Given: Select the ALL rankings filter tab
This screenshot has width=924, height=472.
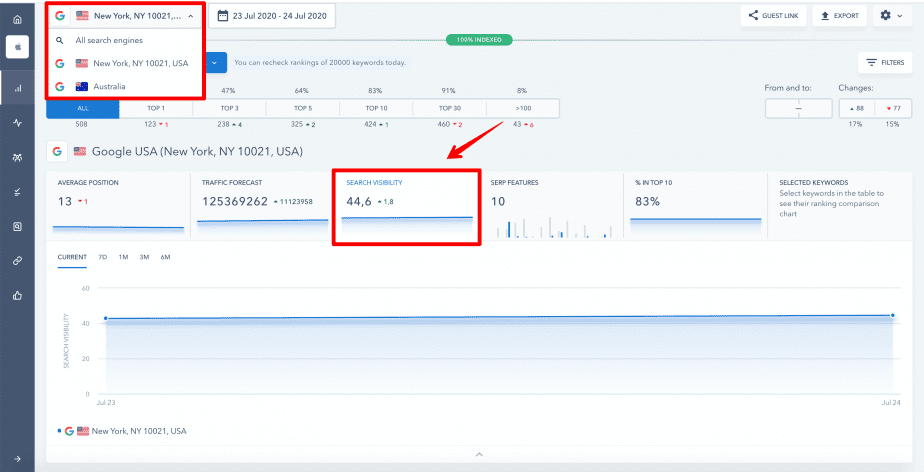Looking at the screenshot, I should (83, 108).
